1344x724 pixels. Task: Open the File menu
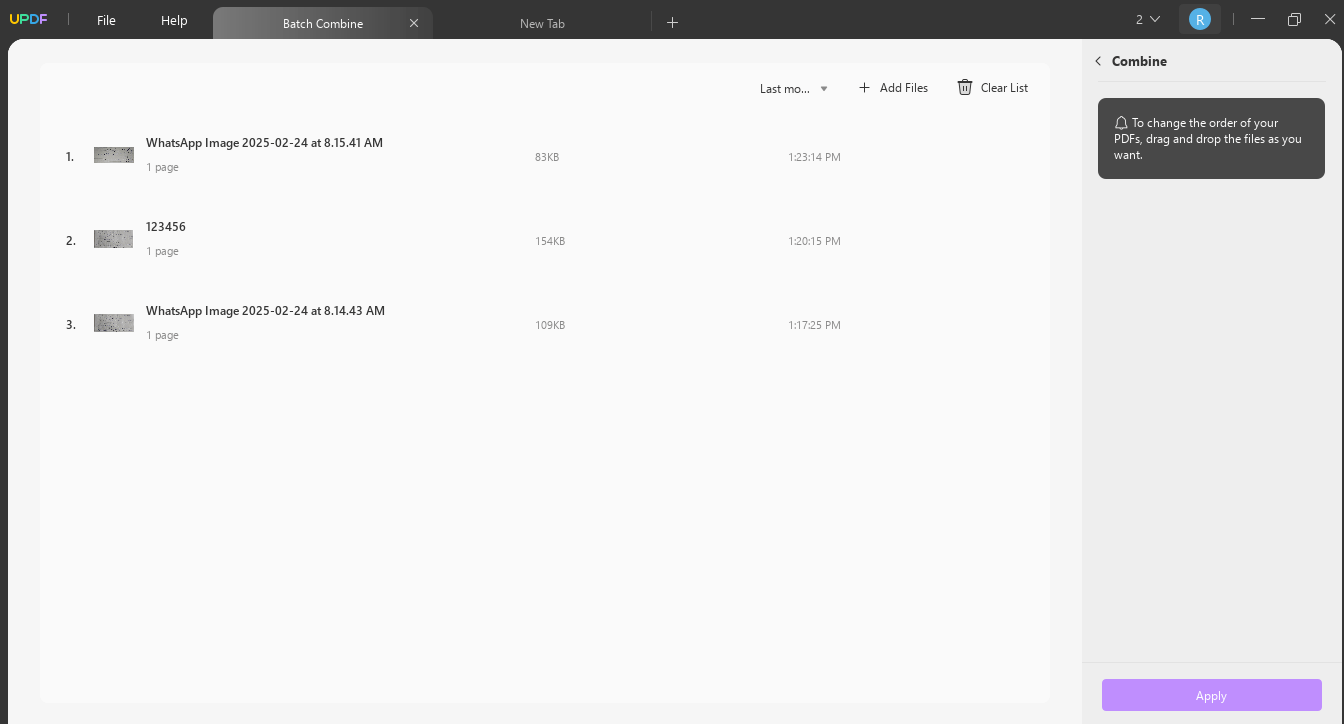pos(106,19)
